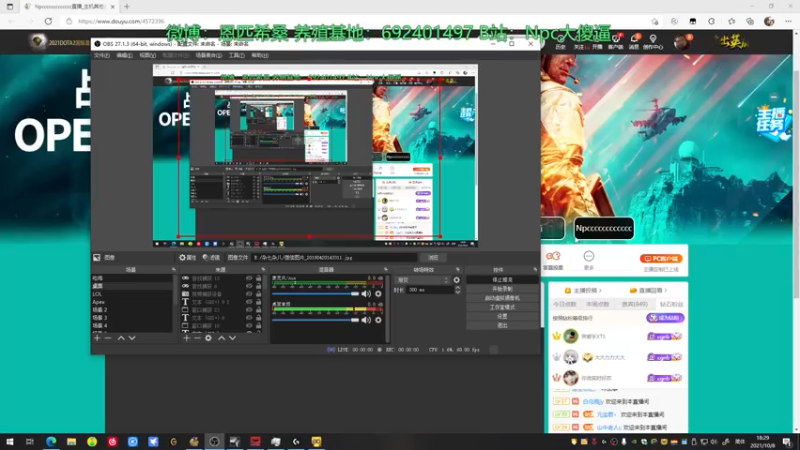Open OBS 帮助(H) menu
This screenshot has height=450, width=800.
click(x=260, y=55)
